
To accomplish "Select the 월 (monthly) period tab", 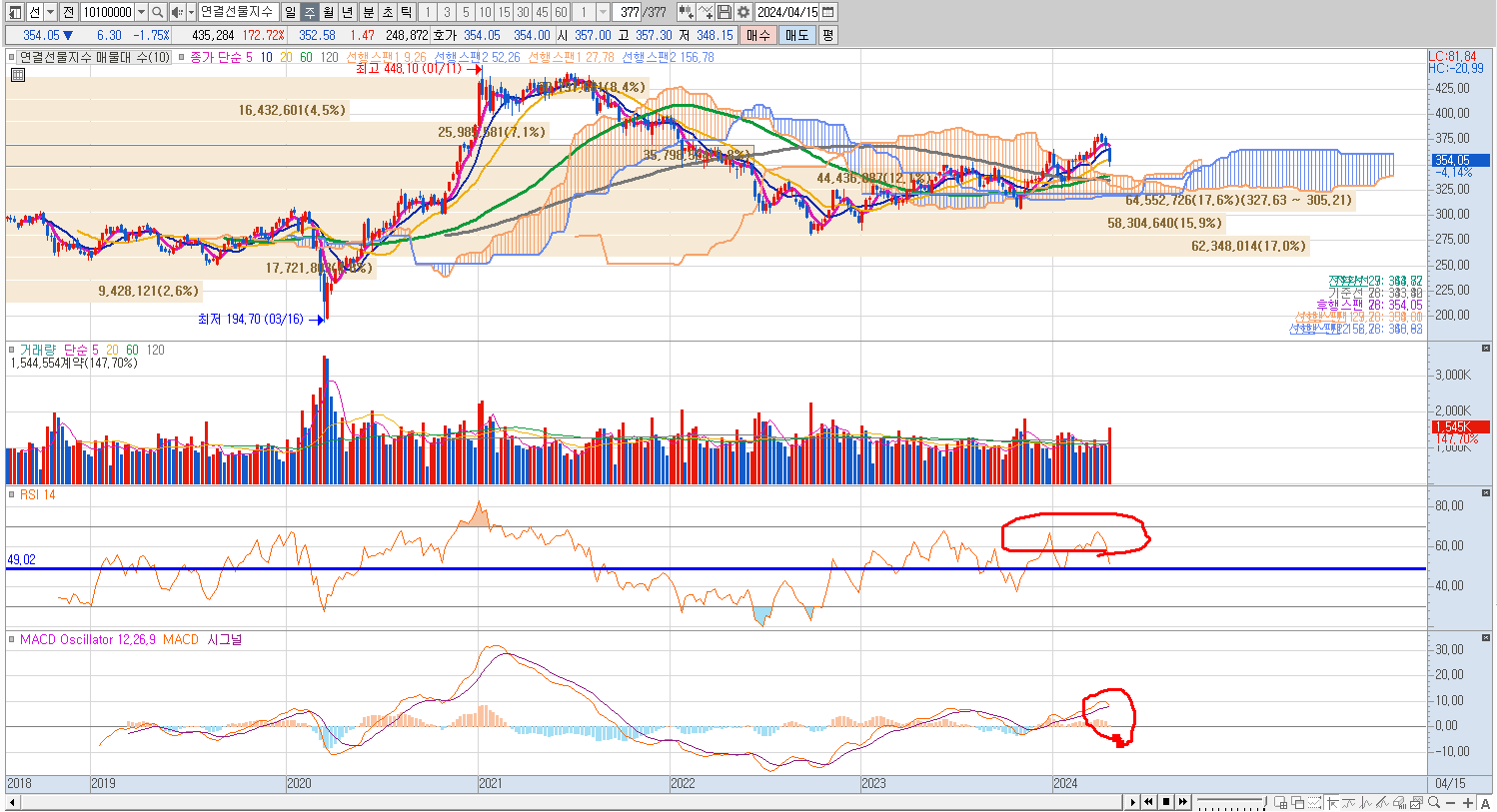I will point(328,12).
